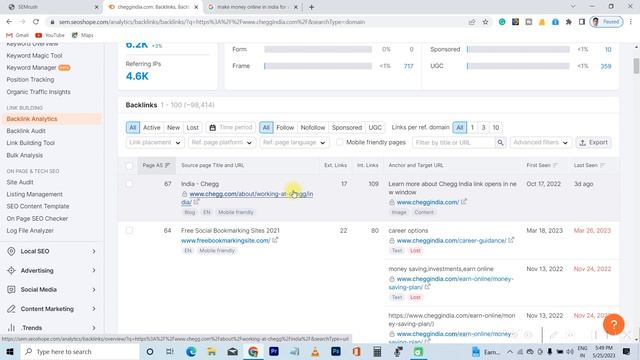Image resolution: width=640 pixels, height=360 pixels.
Task: Open Photoshop from the taskbar
Action: [336, 351]
